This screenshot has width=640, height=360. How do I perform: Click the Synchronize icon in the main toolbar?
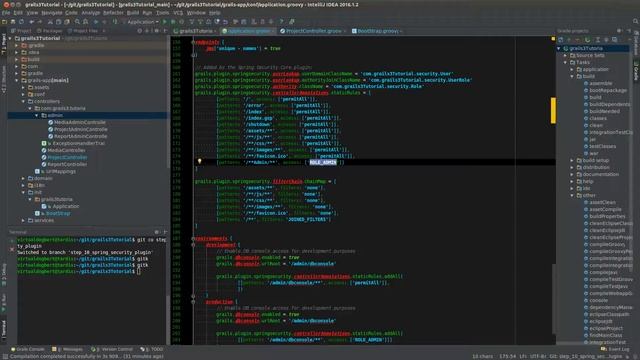(x=21, y=22)
